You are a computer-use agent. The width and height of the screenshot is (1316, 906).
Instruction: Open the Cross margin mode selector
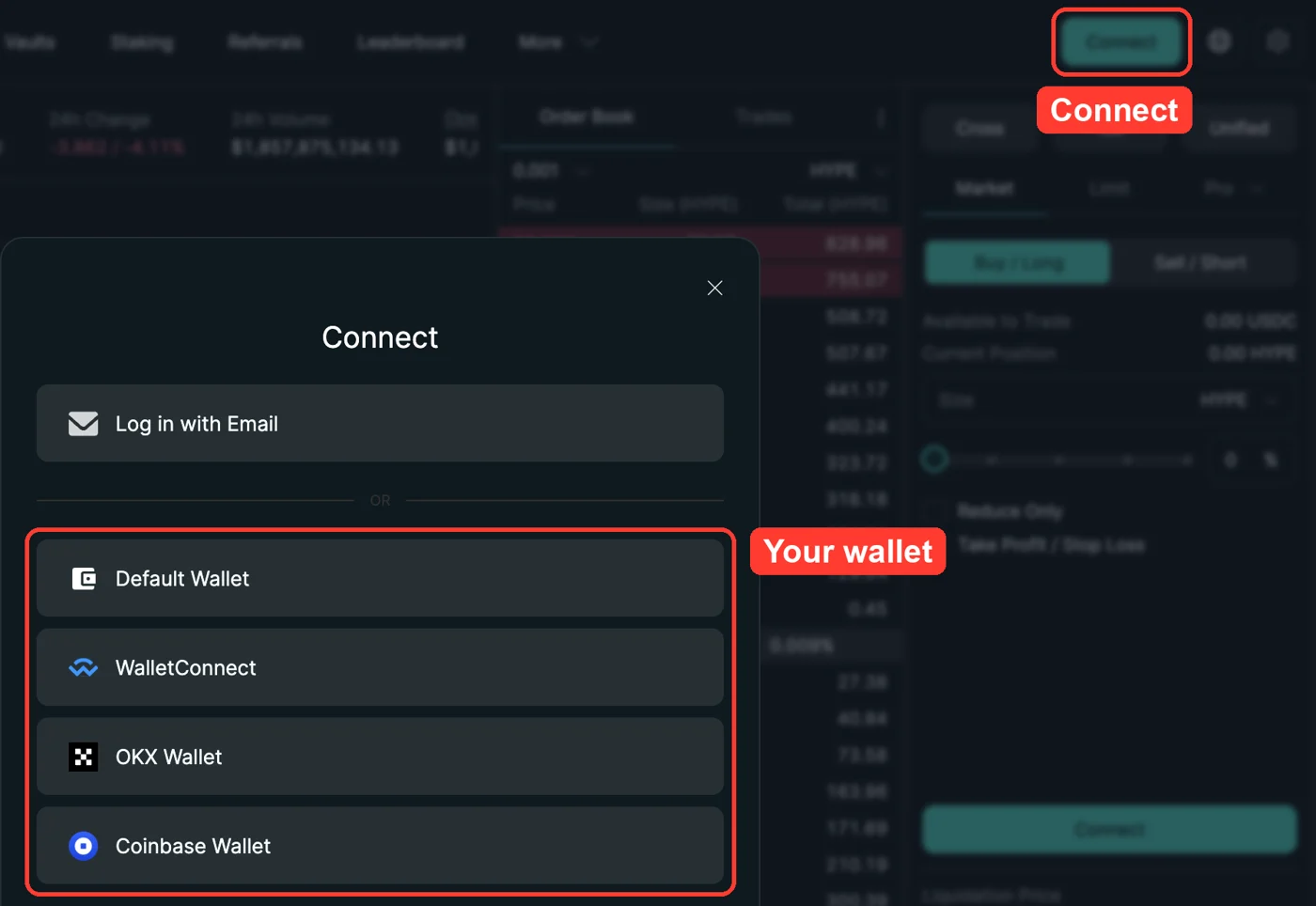[980, 129]
